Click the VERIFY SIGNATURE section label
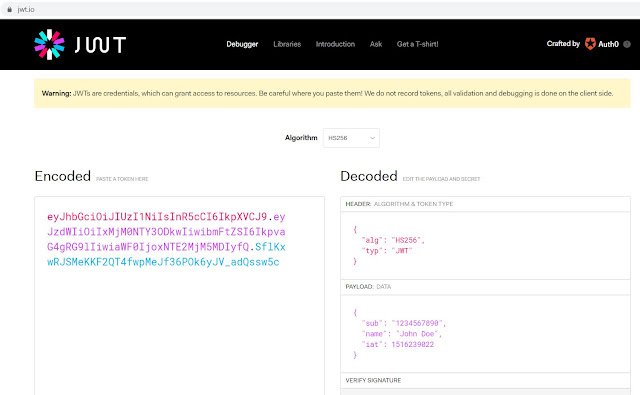This screenshot has height=395, width=640. point(373,380)
